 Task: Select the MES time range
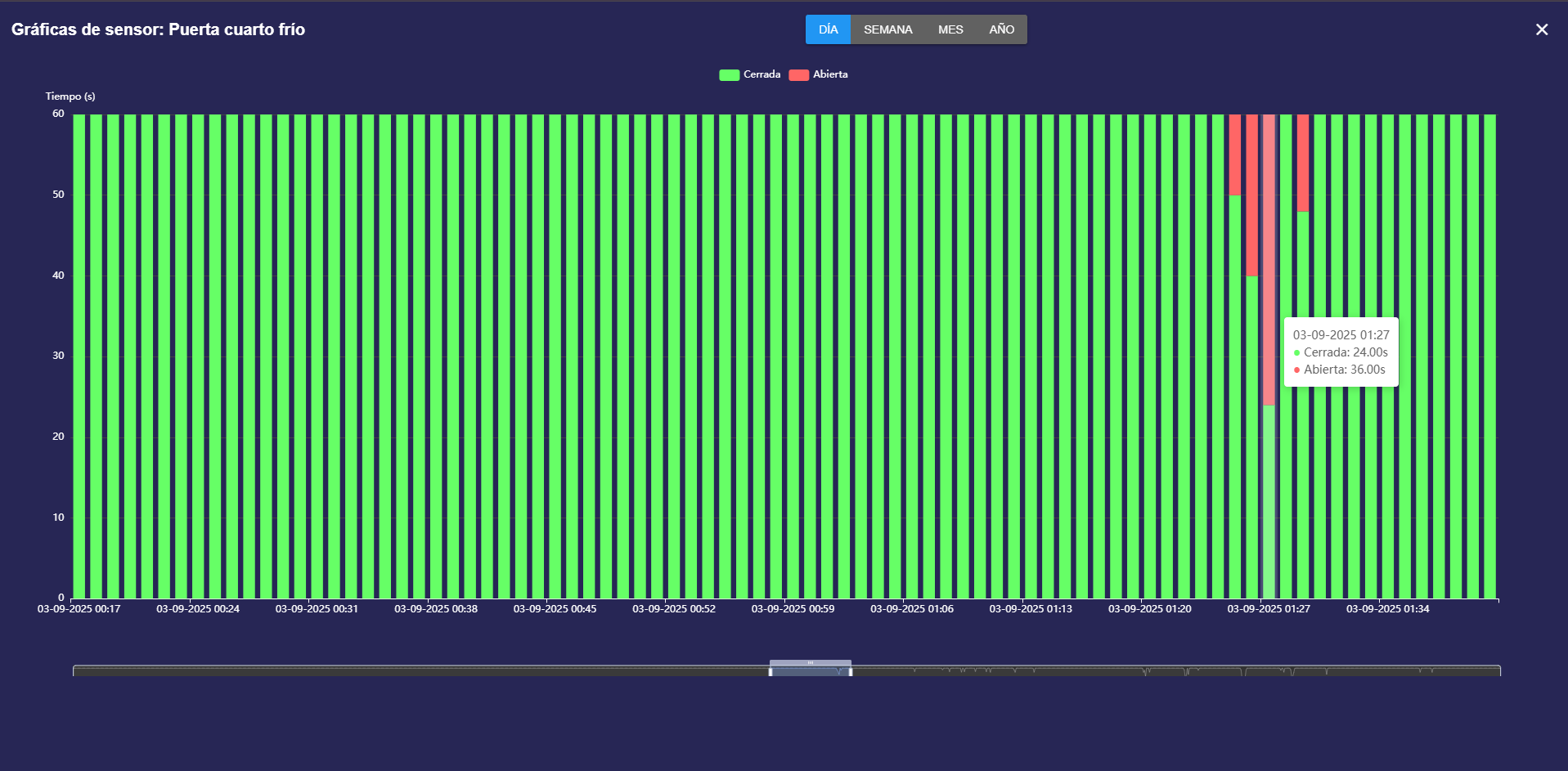950,29
